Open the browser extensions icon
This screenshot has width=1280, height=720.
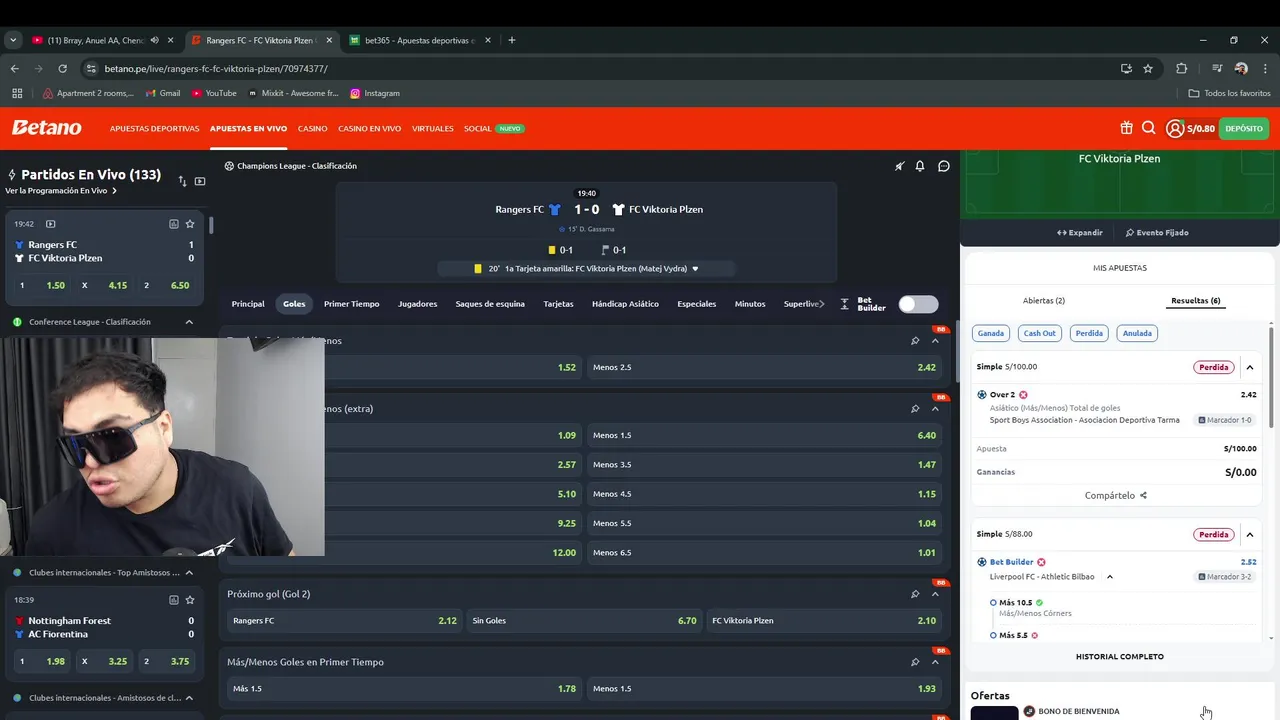click(1181, 68)
